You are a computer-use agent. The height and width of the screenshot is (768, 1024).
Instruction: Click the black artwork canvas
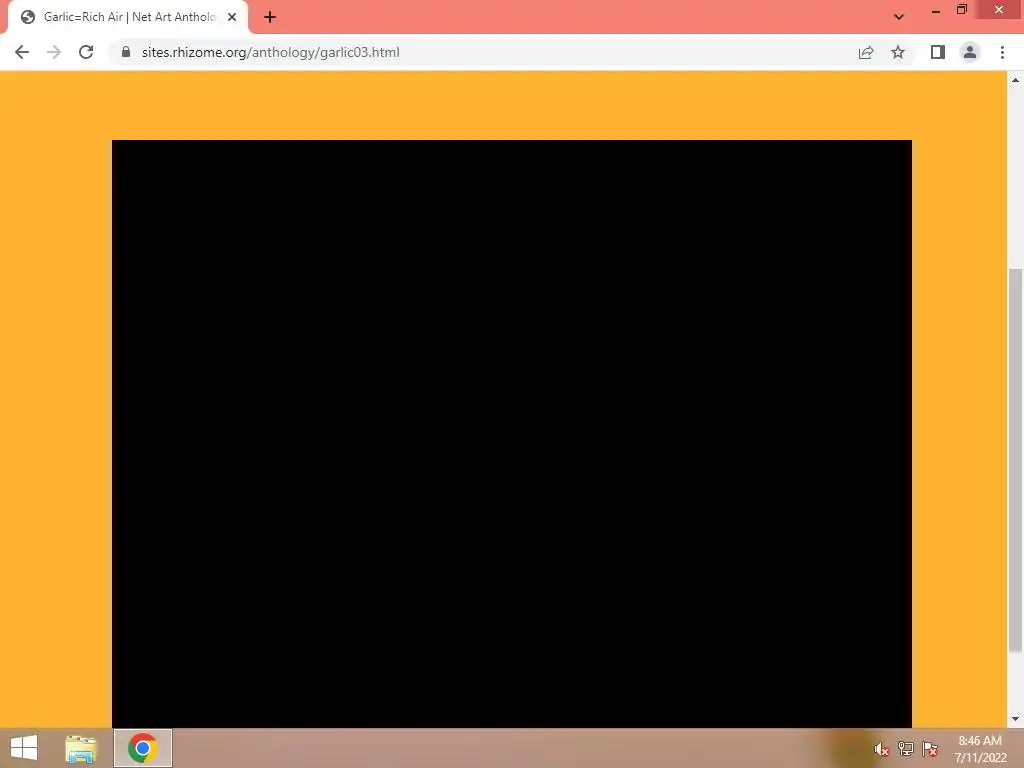tap(511, 434)
